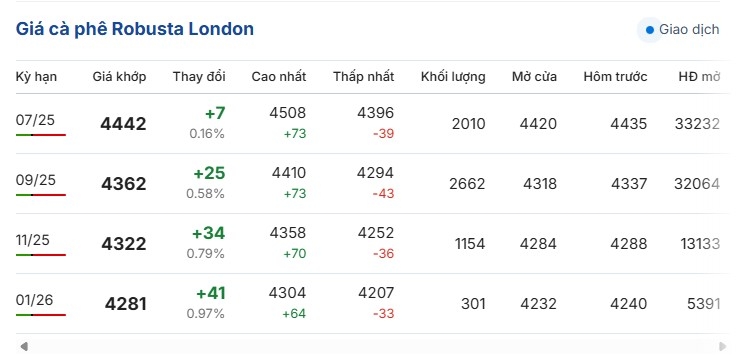Click the horizontal scrollbar track
The image size is (746, 363).
(x=373, y=346)
